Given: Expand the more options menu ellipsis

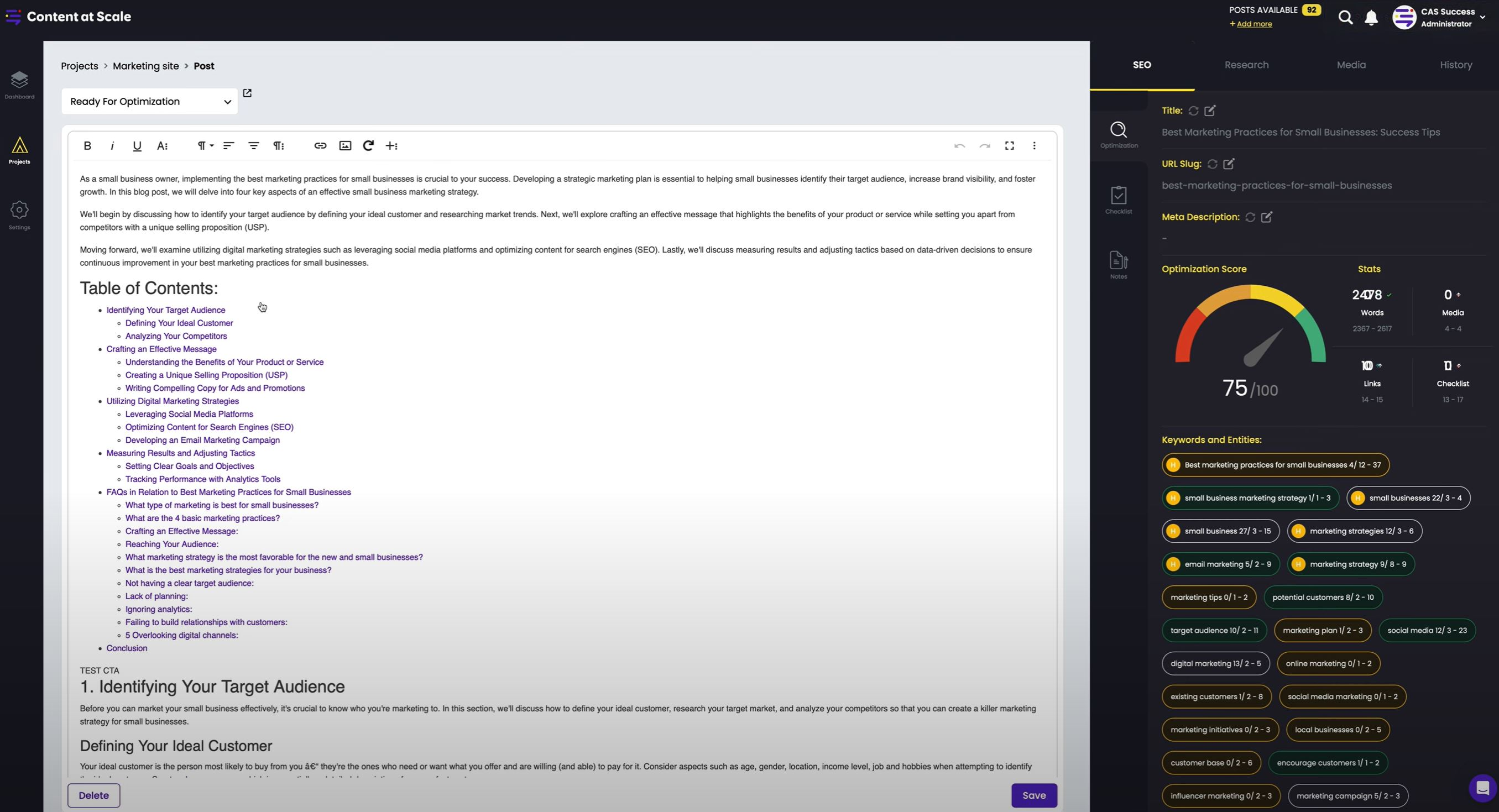Looking at the screenshot, I should click(1034, 146).
